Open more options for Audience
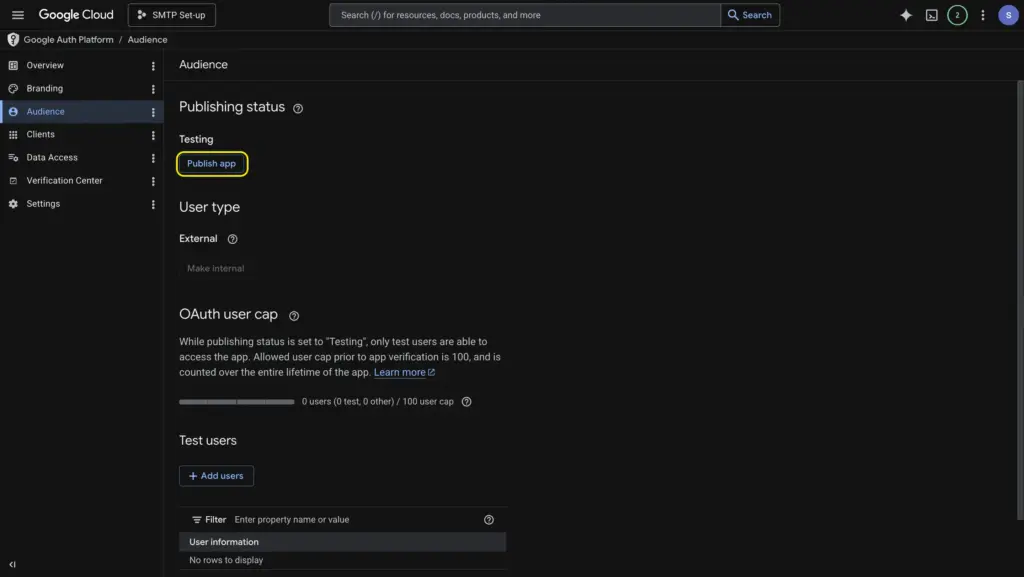The width and height of the screenshot is (1024, 577). coord(153,112)
